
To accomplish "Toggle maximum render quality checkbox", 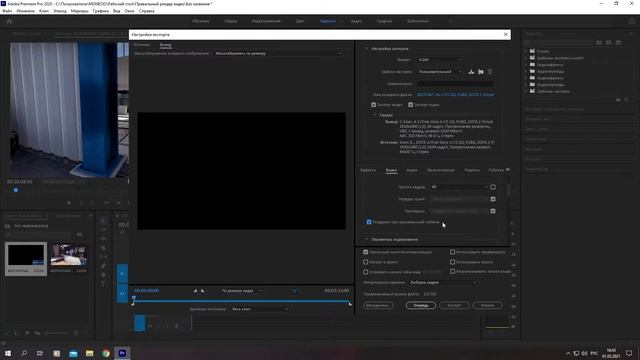I will [x=366, y=252].
